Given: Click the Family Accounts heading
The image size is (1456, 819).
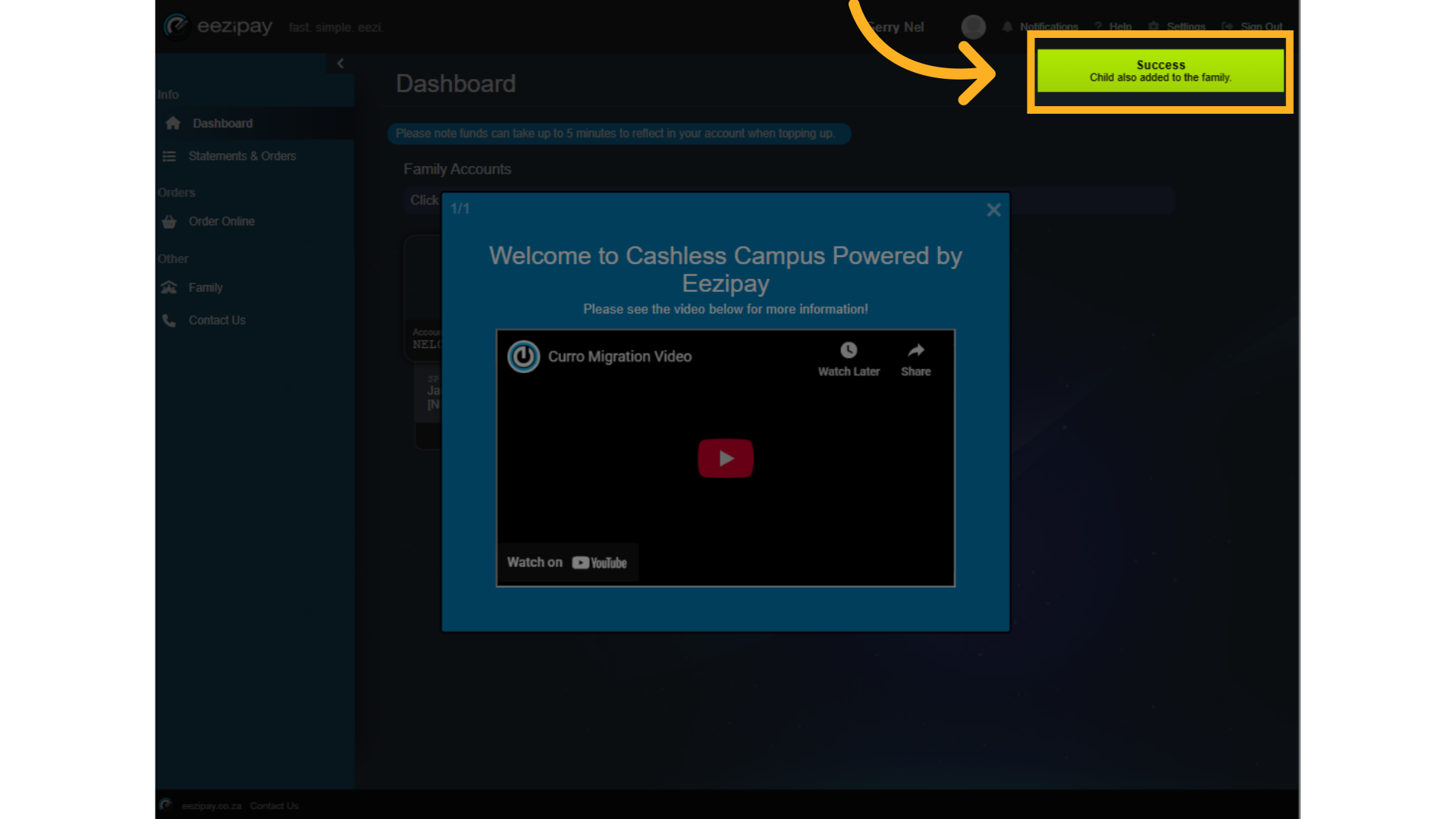Looking at the screenshot, I should click(x=457, y=169).
